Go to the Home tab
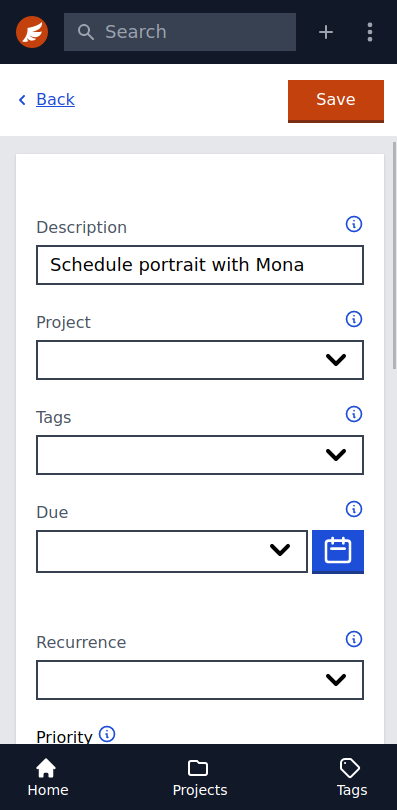Image resolution: width=397 pixels, height=810 pixels. tap(47, 777)
